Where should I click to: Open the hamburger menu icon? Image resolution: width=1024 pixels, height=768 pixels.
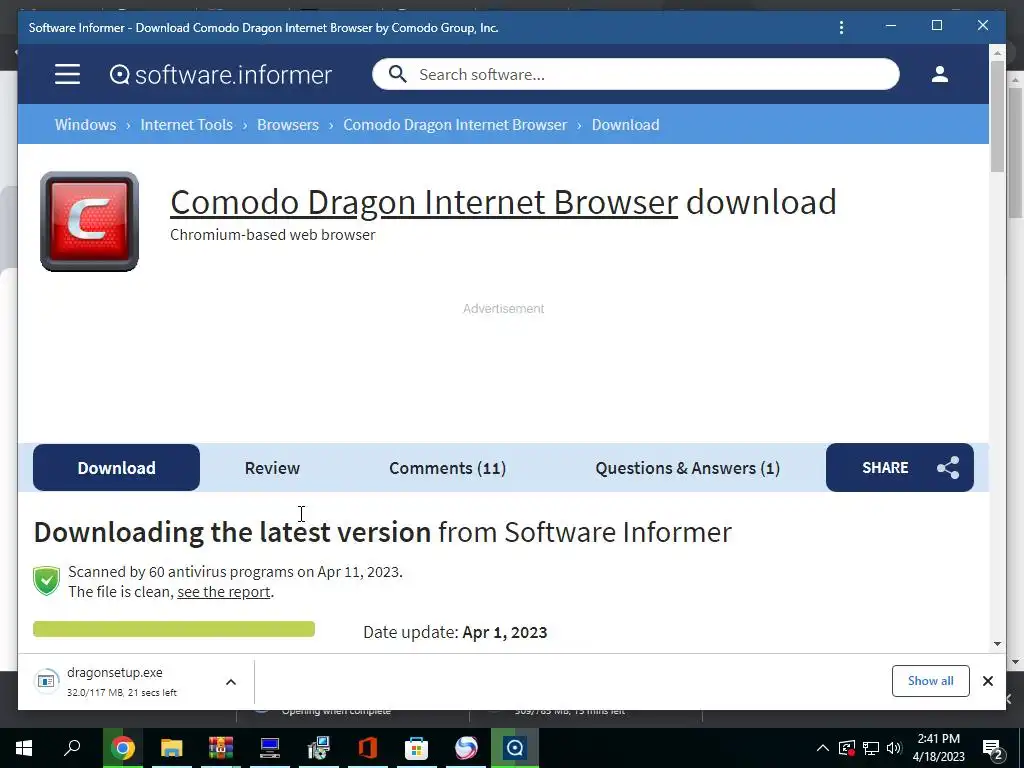click(x=67, y=74)
